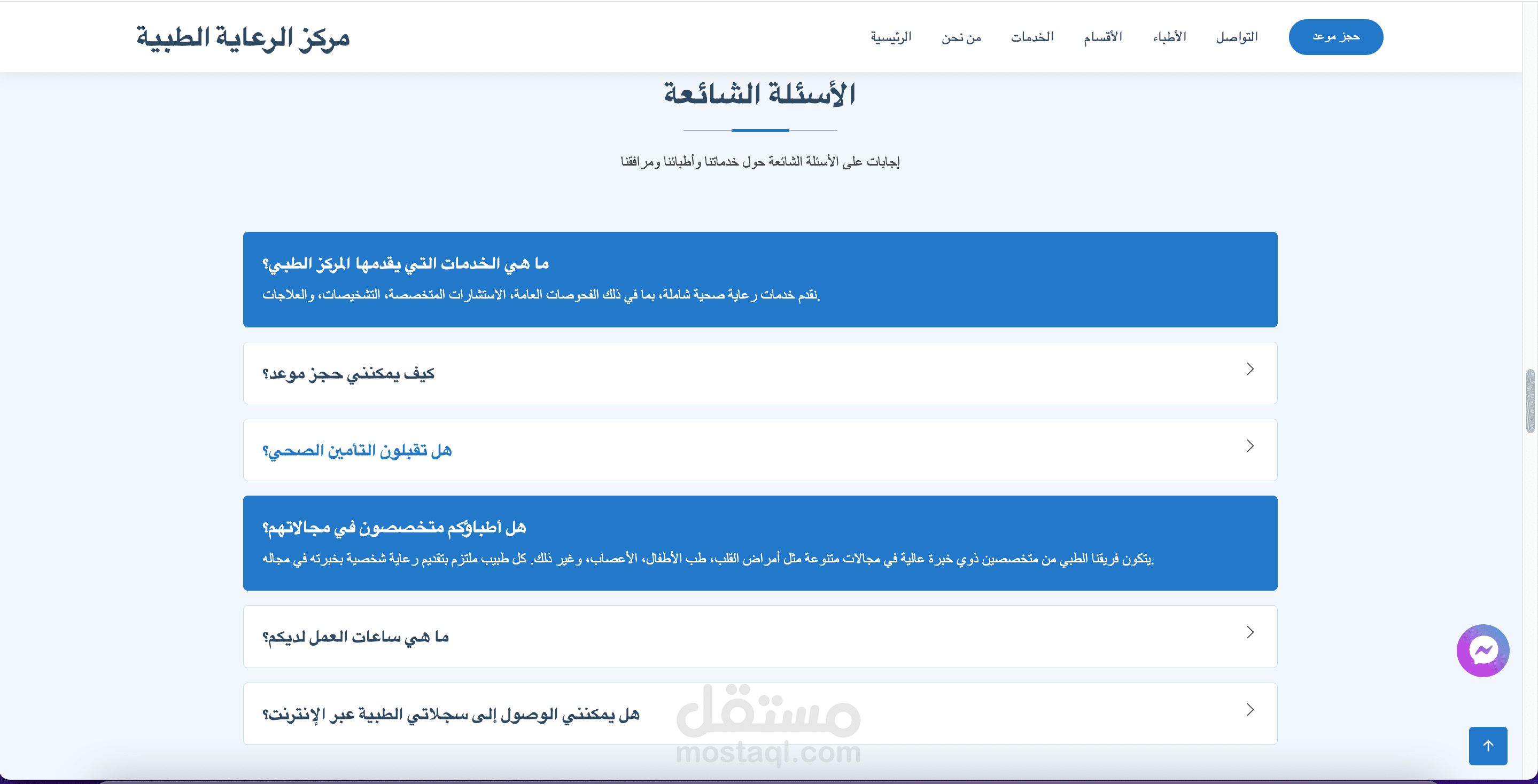The height and width of the screenshot is (784, 1538).
Task: Navigate to الأقسام menu item
Action: point(1103,37)
